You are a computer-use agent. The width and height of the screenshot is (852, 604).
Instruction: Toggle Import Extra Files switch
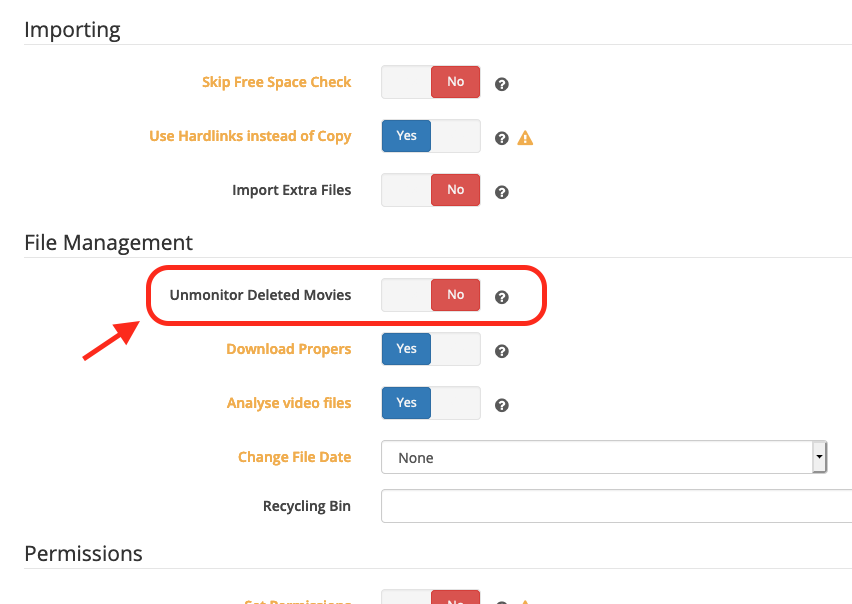[431, 190]
